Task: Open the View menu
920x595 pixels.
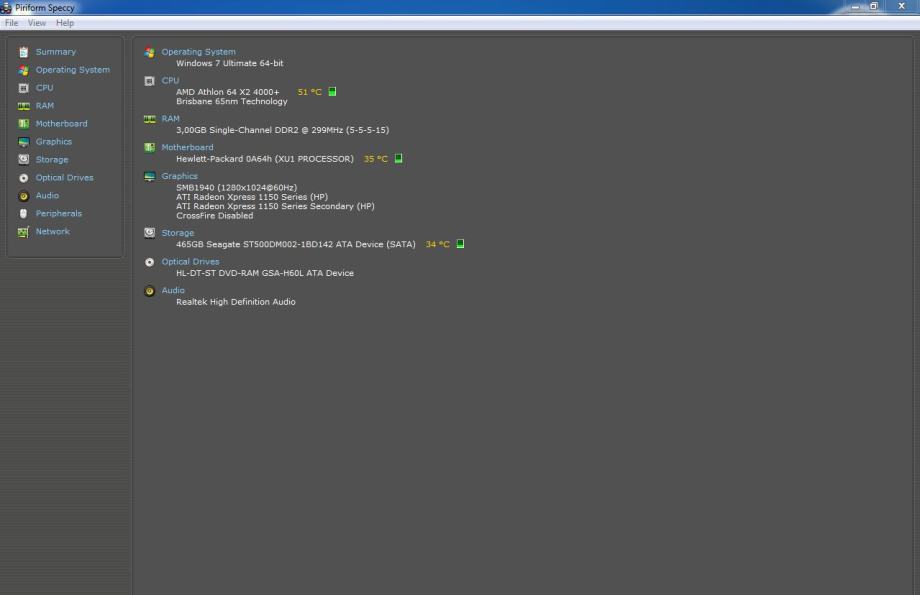Action: (x=36, y=23)
